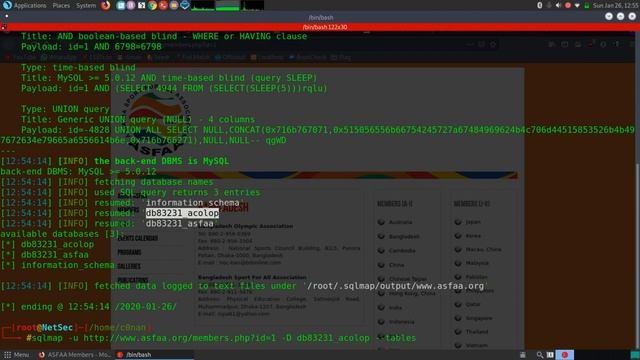Click 'fetching database names' log line

(x=154, y=182)
